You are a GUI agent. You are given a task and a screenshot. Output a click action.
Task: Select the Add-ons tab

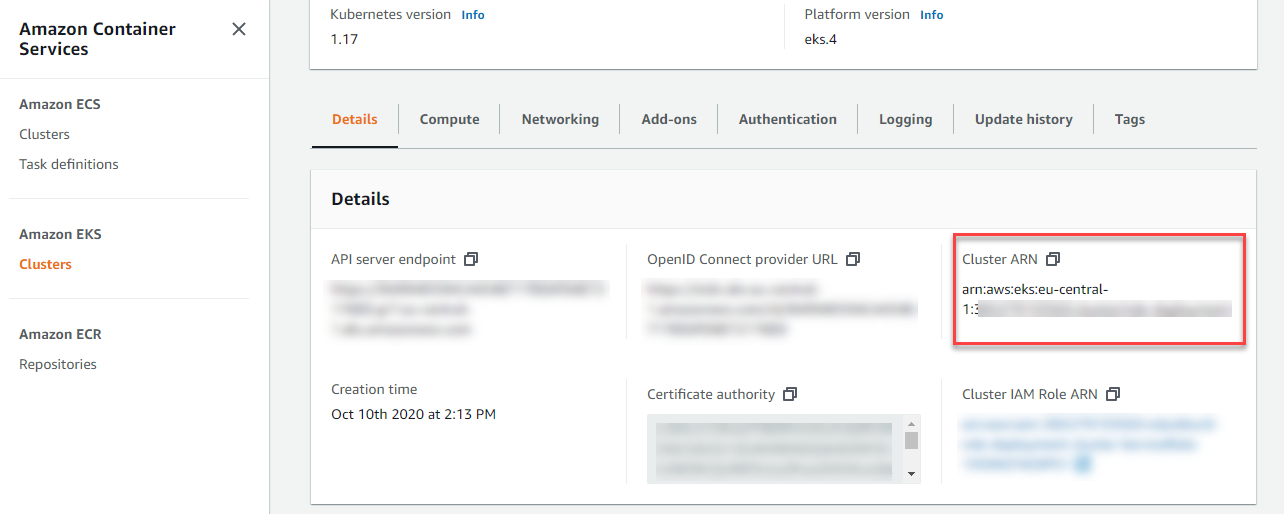point(669,119)
